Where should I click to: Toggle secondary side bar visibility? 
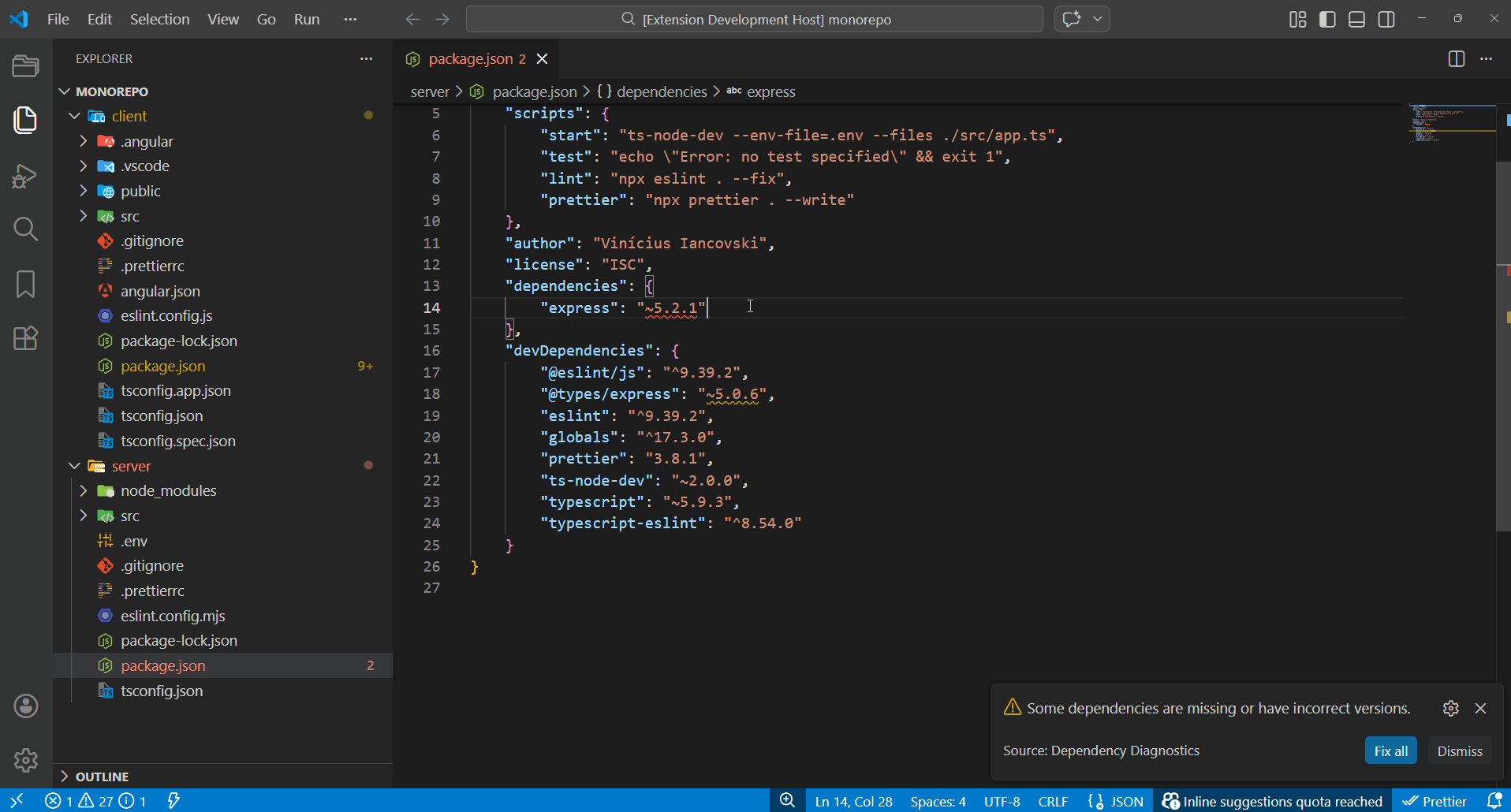click(1386, 19)
